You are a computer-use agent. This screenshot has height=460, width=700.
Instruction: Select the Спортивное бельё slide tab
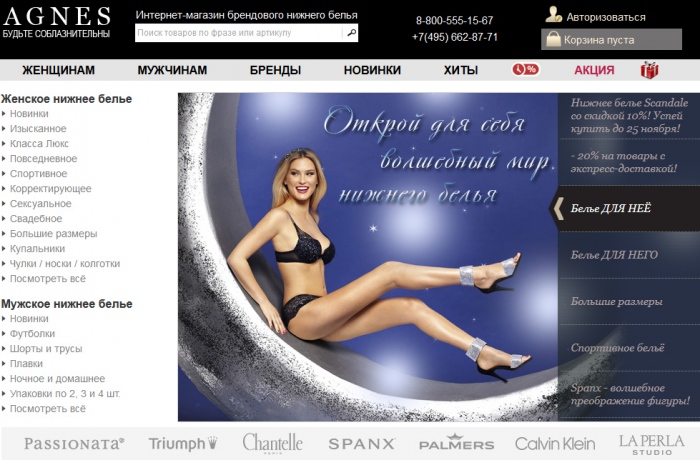click(629, 348)
